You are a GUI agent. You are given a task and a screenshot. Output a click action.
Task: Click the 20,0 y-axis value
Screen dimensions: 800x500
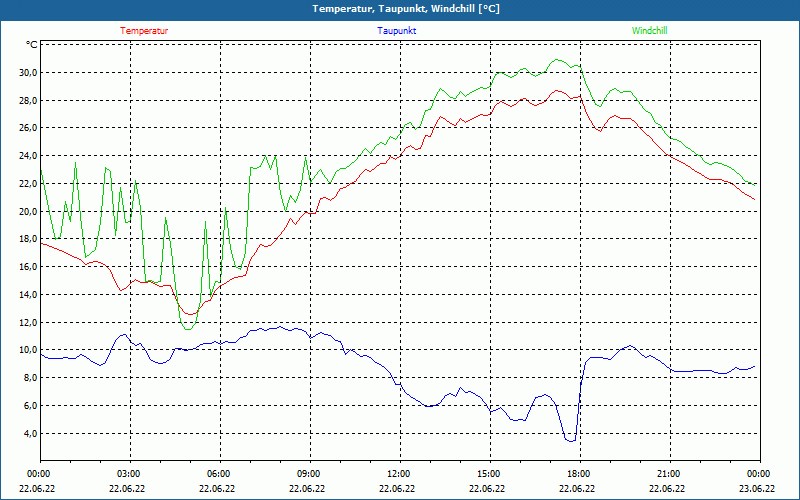(29, 211)
